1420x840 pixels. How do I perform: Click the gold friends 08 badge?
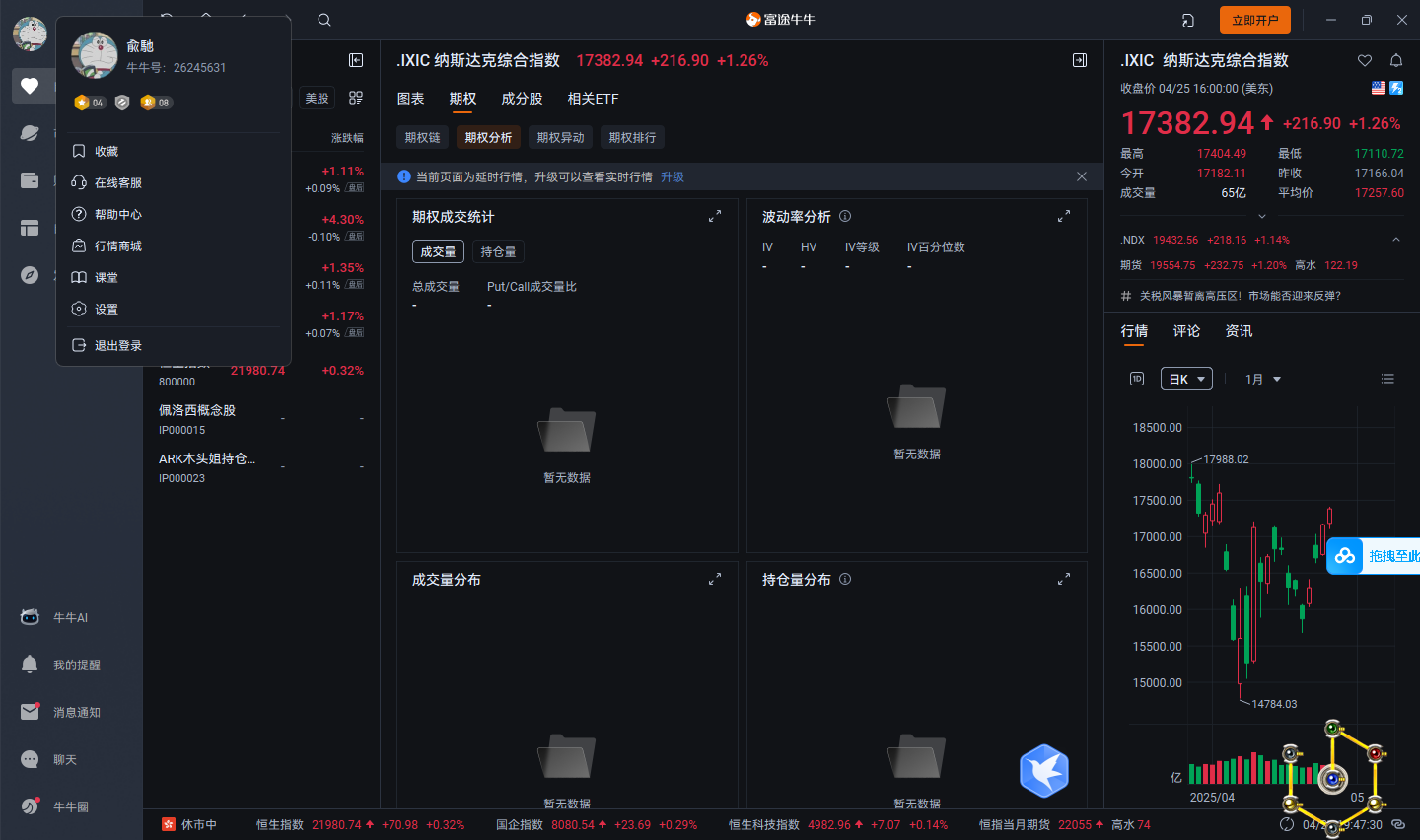pos(156,103)
